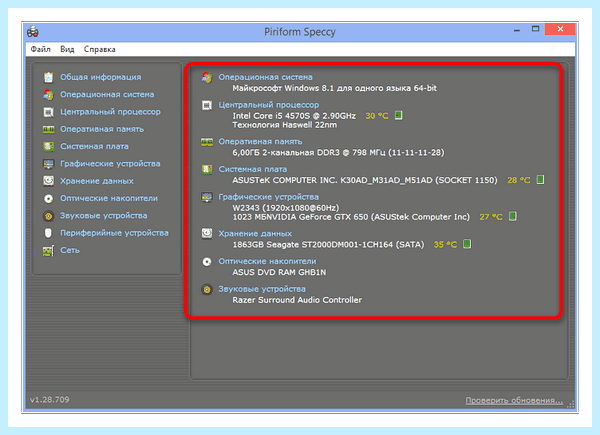Grab the window resize grip corner
Viewport: 600px width, 435px height.
click(571, 404)
